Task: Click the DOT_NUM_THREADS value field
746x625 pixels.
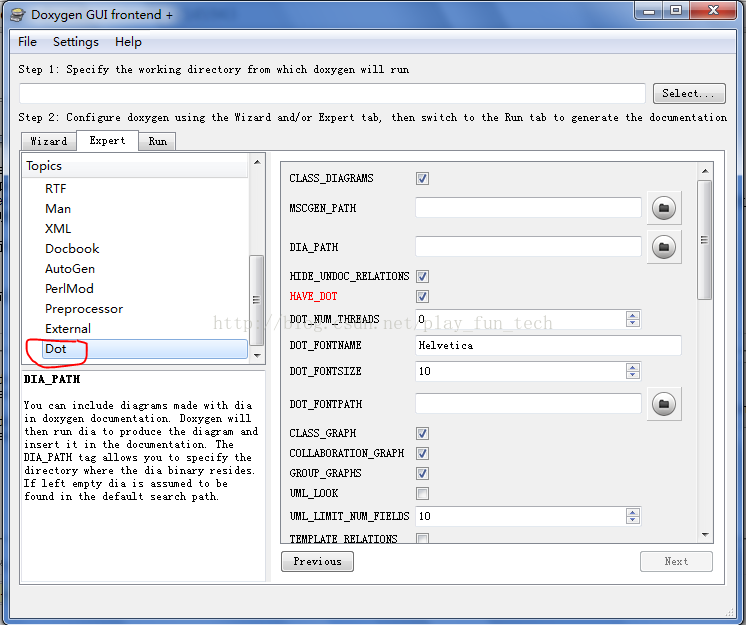Action: tap(521, 319)
